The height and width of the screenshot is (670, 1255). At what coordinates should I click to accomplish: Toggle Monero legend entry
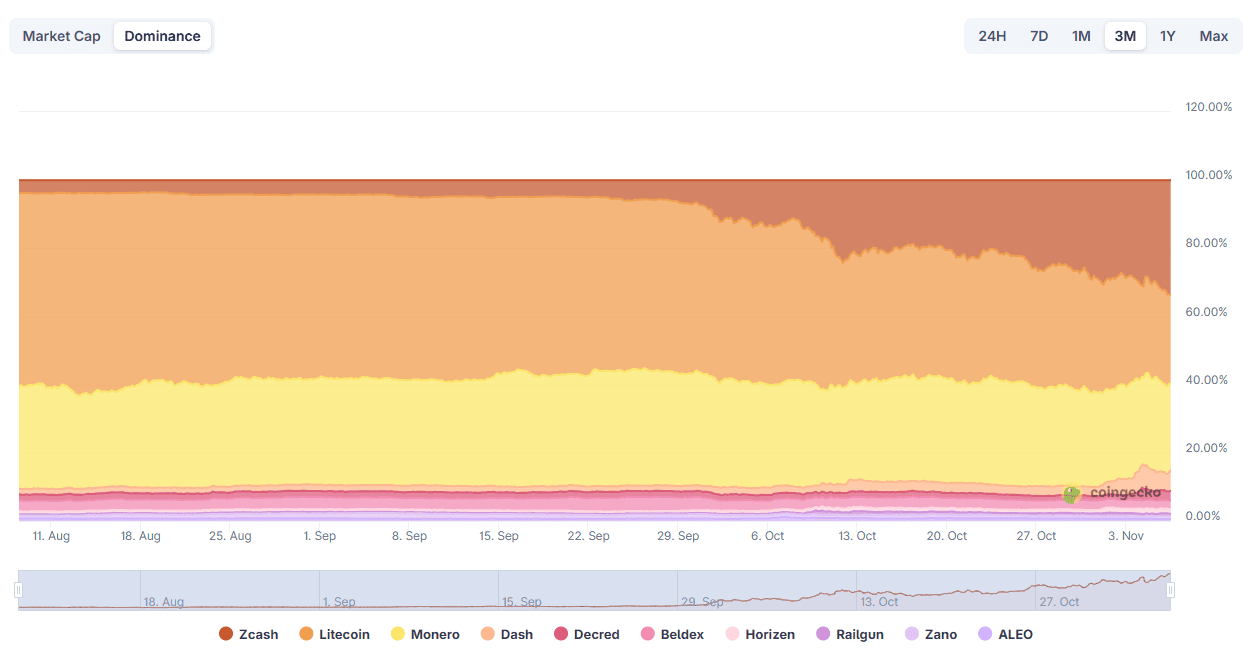[425, 634]
